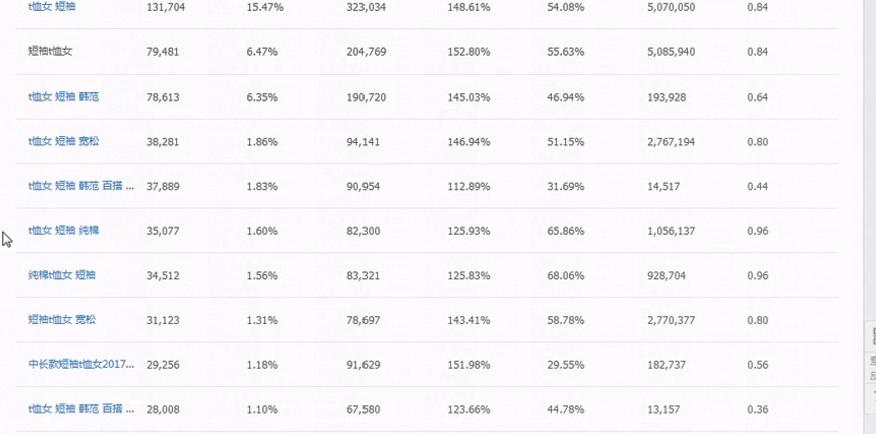This screenshot has width=876, height=434.
Task: Open the truncated keyword link in the 37,889 row
Action: (81, 186)
